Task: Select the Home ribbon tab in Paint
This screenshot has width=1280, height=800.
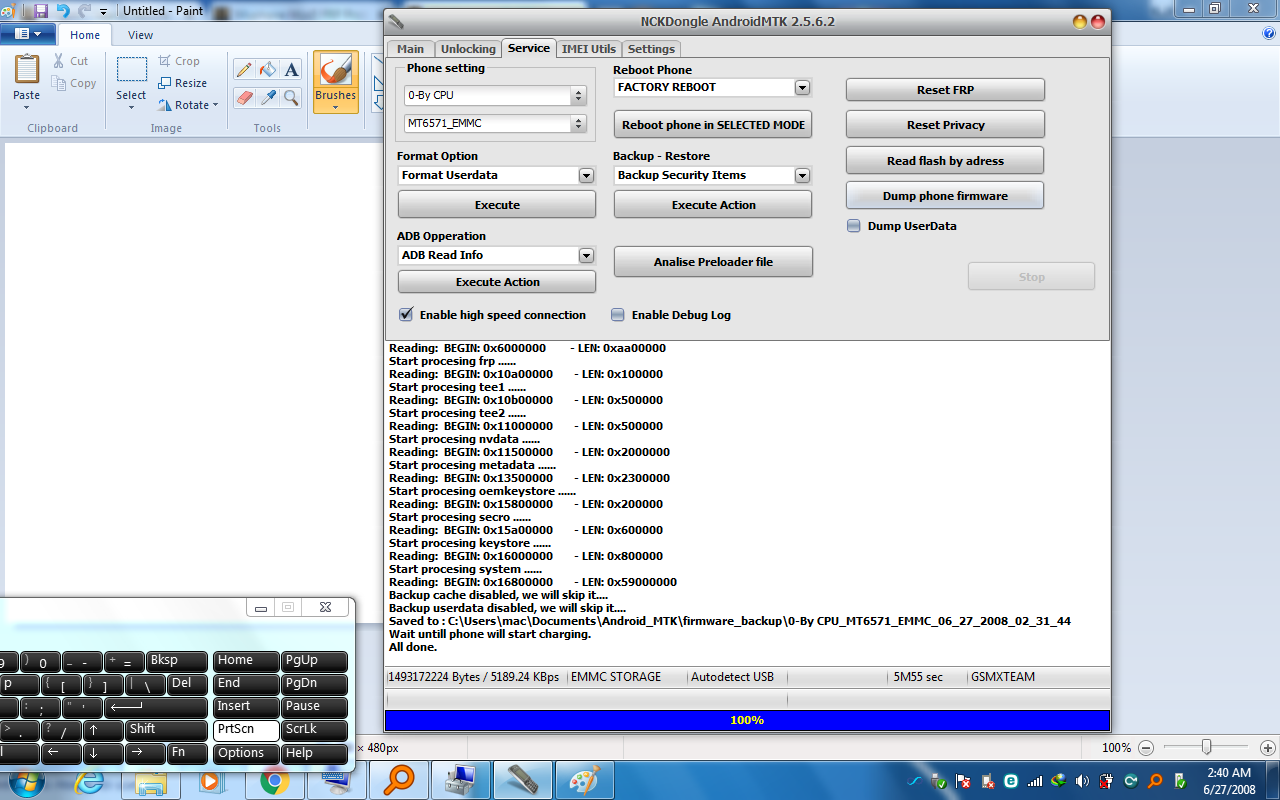Action: click(x=85, y=35)
